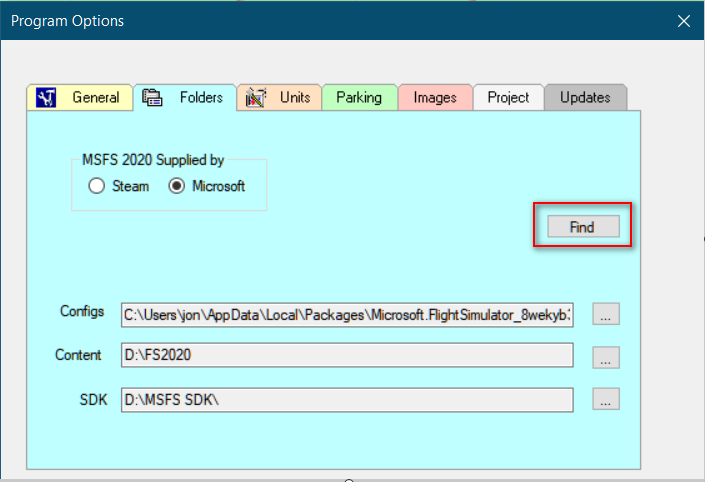The height and width of the screenshot is (482, 705).
Task: Close the Program Options dialog
Action: pos(684,21)
